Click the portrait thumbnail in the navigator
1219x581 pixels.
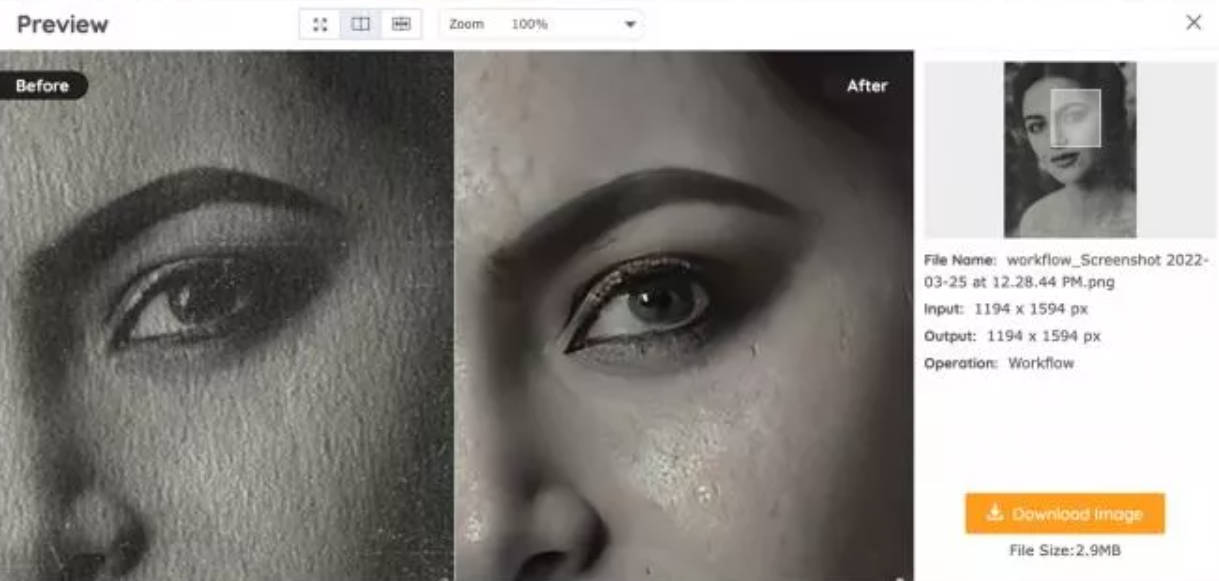(x=1069, y=150)
